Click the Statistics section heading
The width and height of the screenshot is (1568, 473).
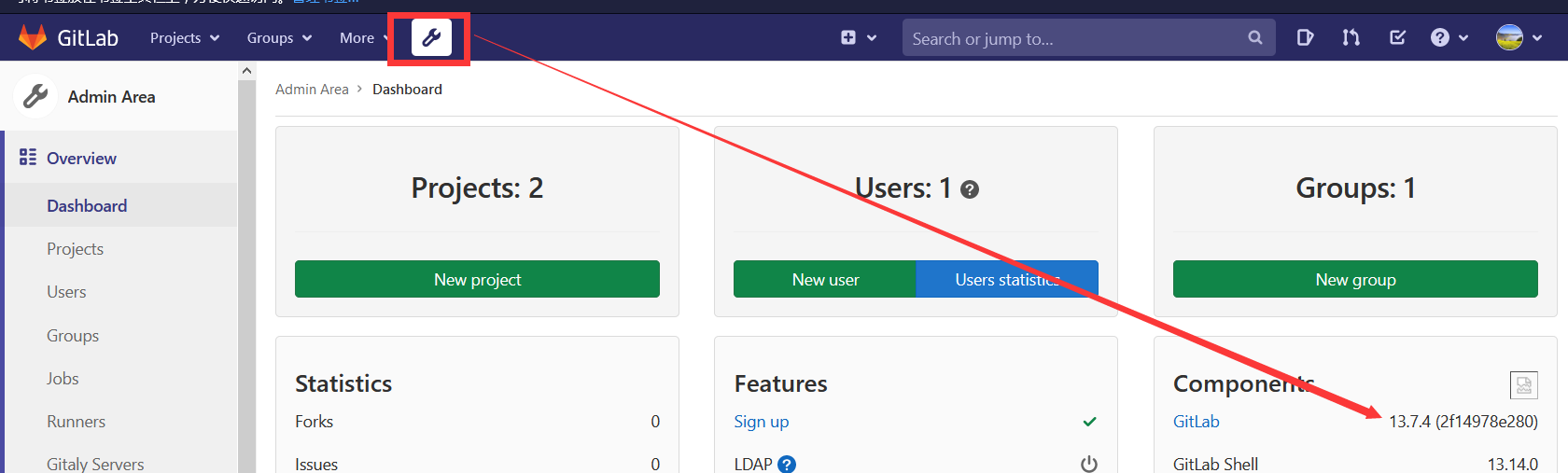[343, 383]
